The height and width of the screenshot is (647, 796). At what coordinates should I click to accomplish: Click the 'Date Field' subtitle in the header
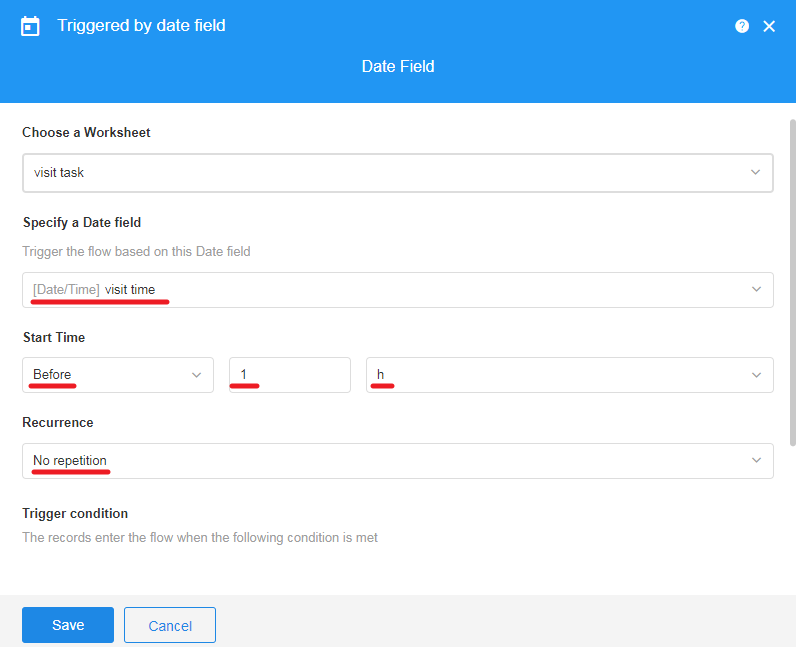click(x=398, y=67)
